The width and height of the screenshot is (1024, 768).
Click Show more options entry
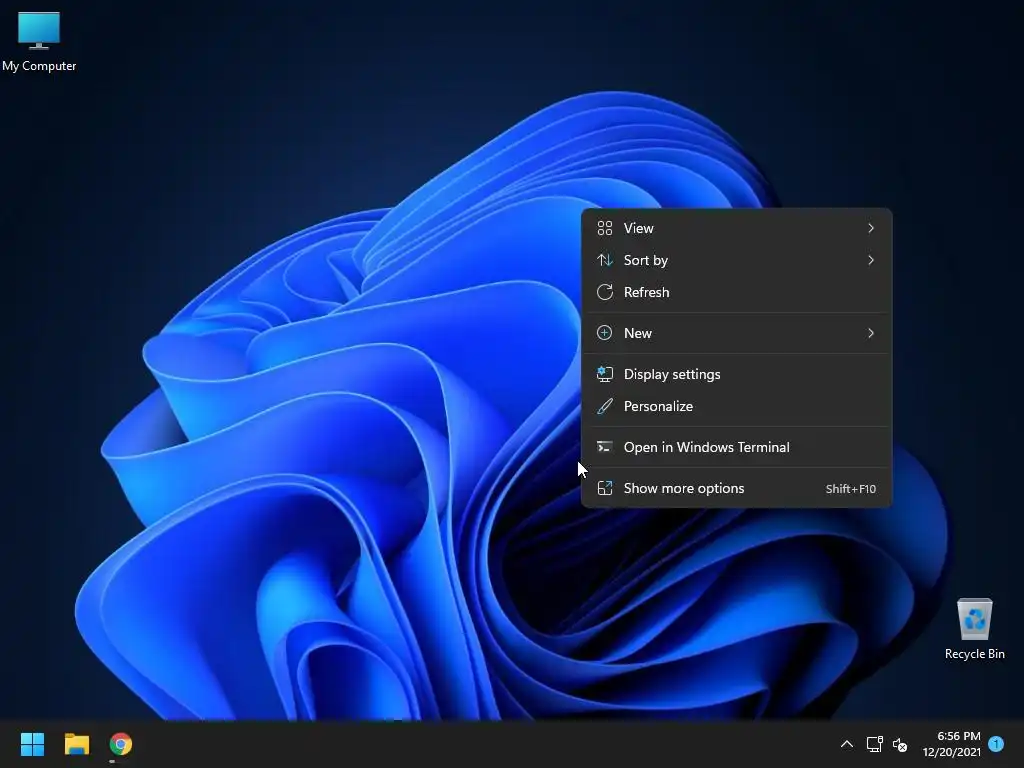pos(736,488)
